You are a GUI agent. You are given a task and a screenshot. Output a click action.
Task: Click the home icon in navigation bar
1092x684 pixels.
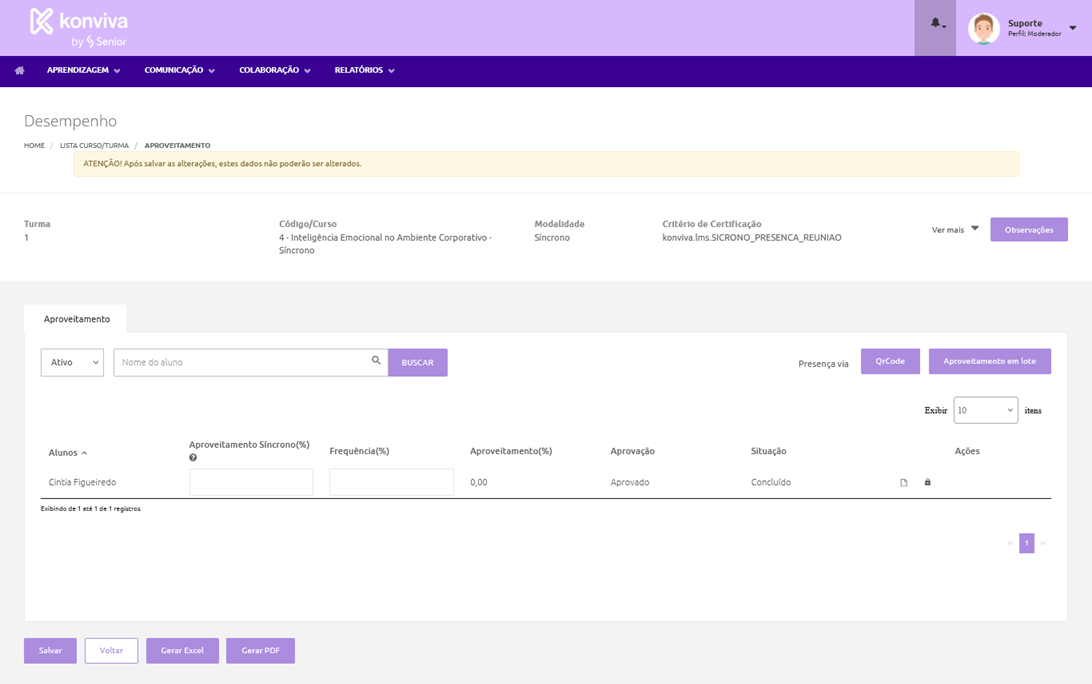coord(19,71)
